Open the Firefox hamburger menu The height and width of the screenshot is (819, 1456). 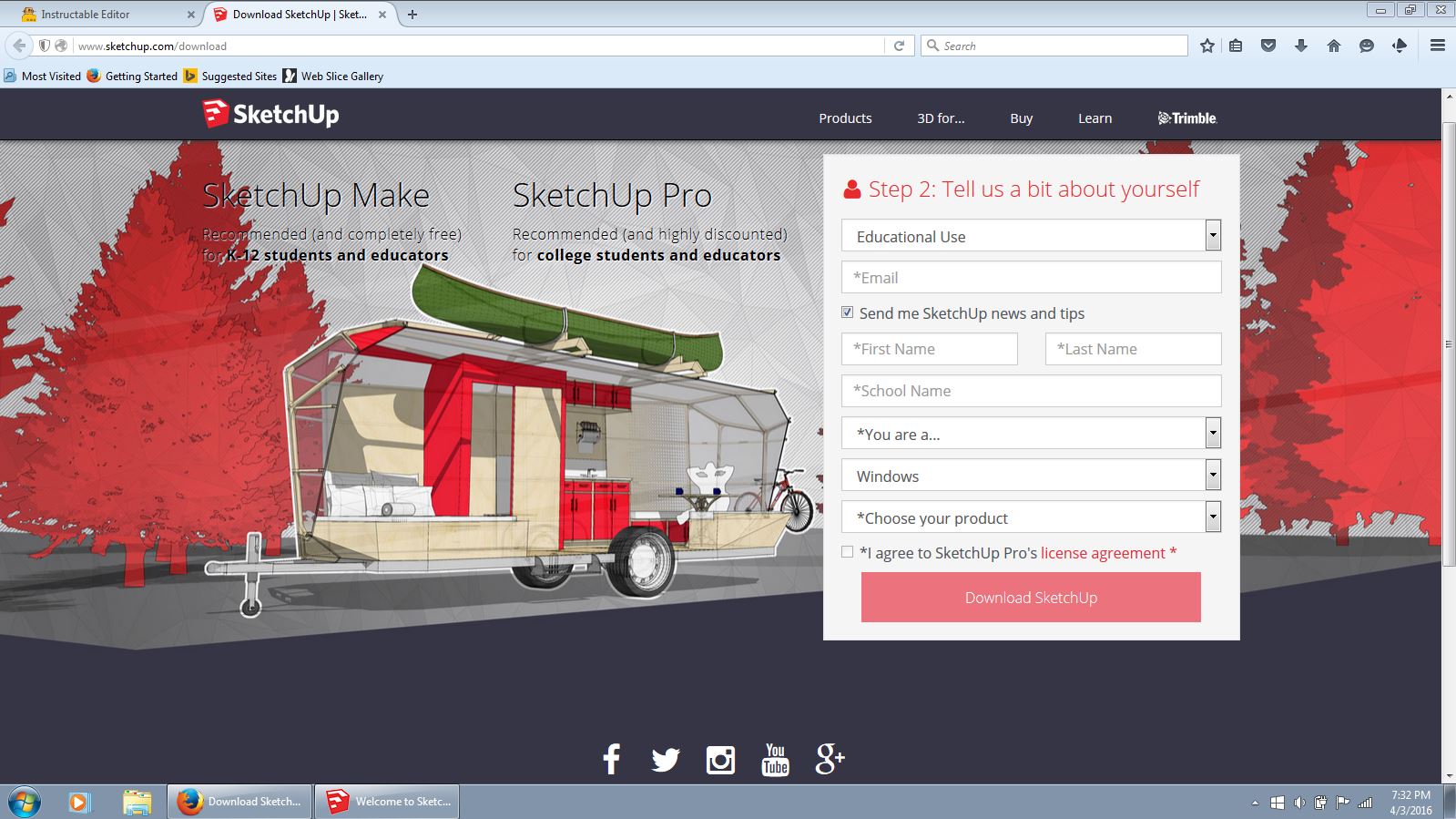(x=1438, y=46)
